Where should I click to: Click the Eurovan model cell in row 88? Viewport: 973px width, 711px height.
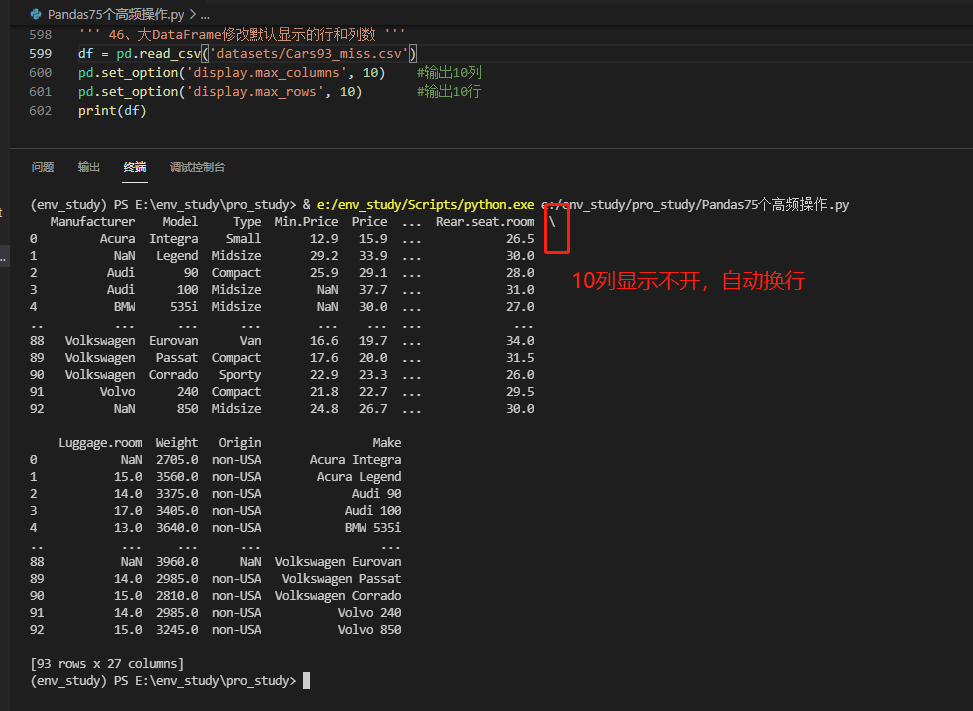click(173, 341)
